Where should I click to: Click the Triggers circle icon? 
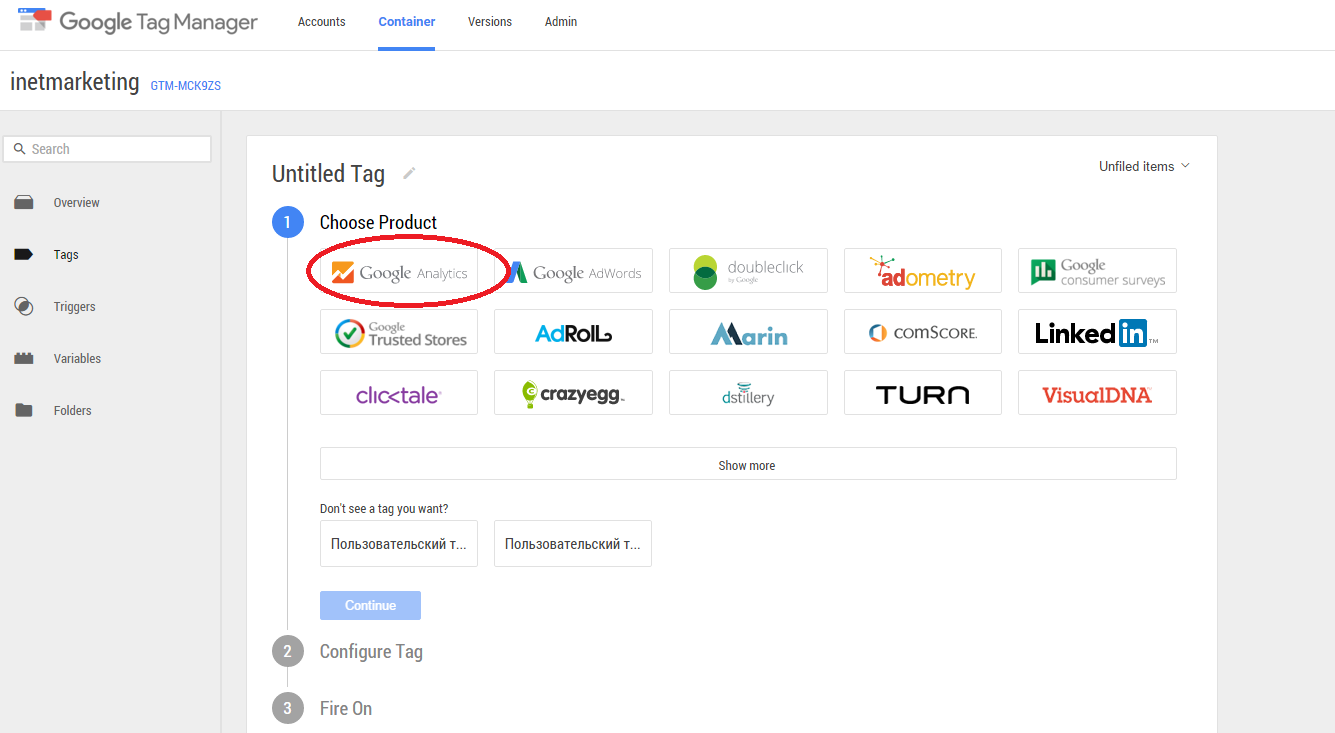(x=24, y=307)
